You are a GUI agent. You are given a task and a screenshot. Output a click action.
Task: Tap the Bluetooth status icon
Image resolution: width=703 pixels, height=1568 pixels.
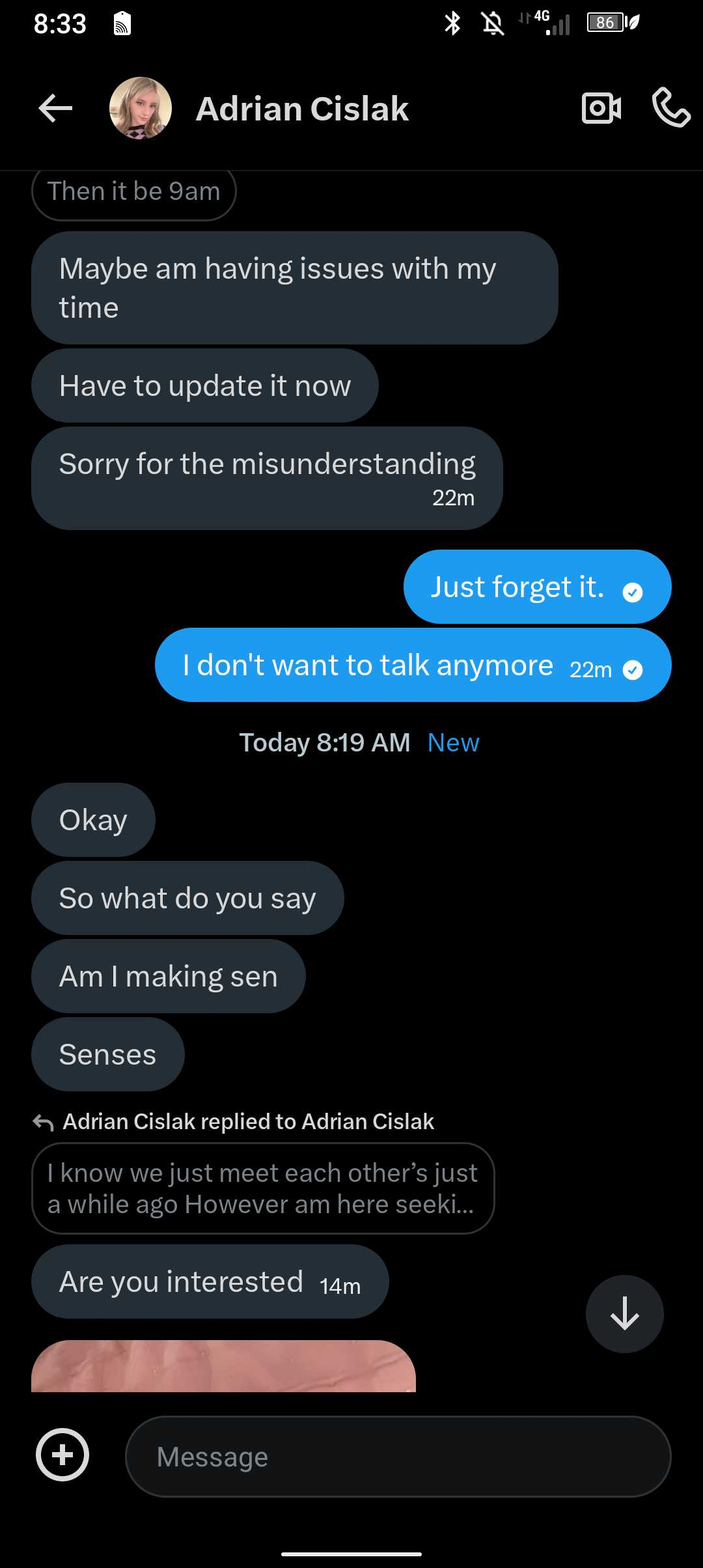pos(452,23)
